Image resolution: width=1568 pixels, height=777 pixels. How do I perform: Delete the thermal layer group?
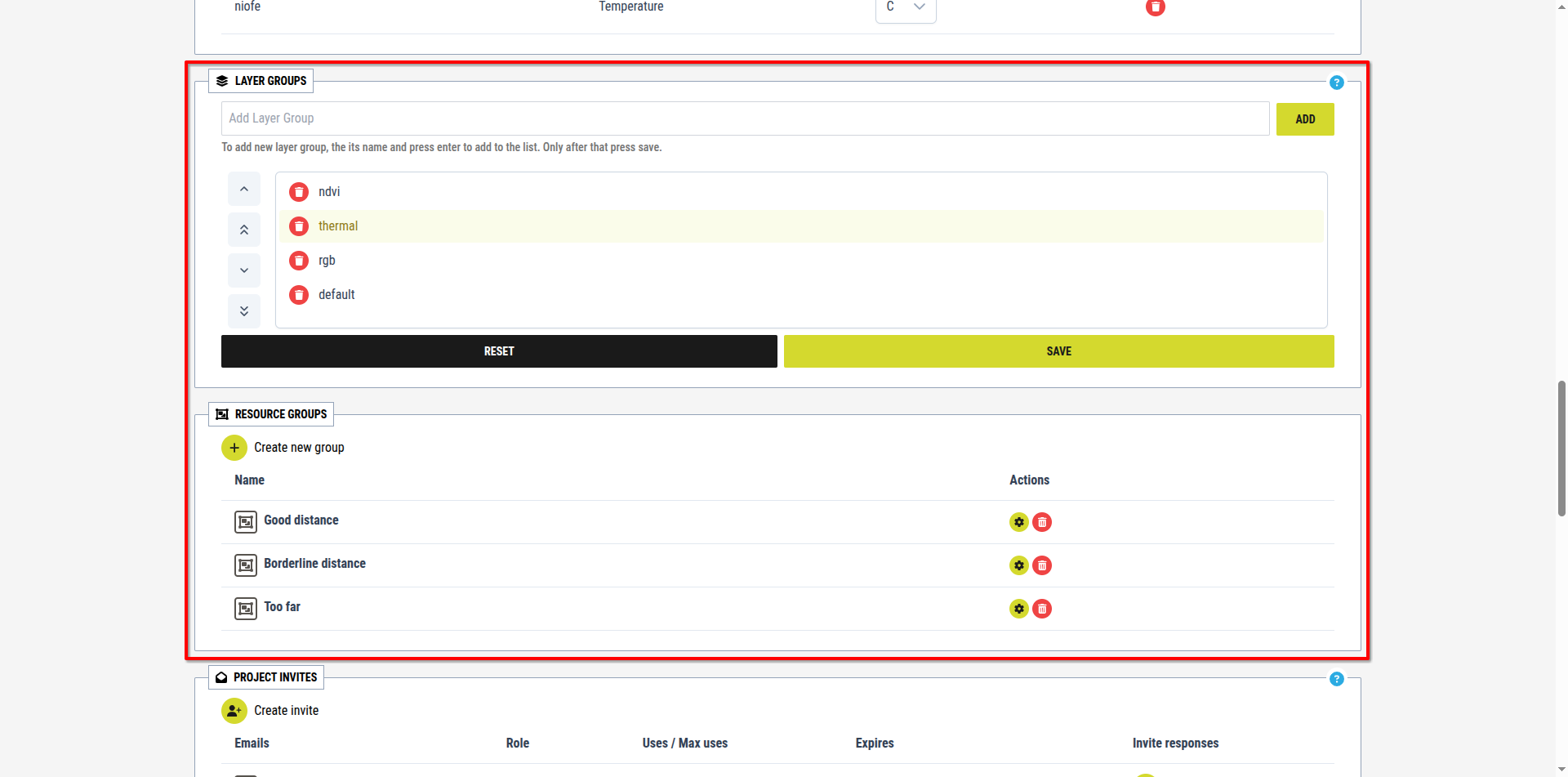coord(299,226)
